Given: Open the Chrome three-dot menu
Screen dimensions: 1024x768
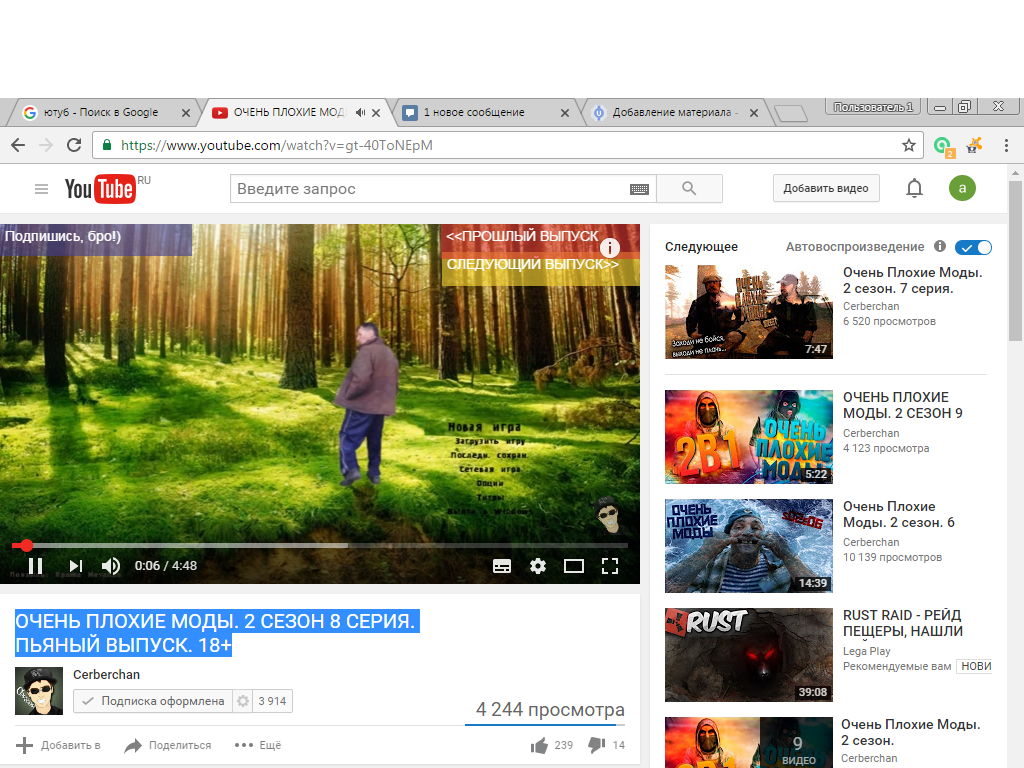Looking at the screenshot, I should click(1006, 145).
